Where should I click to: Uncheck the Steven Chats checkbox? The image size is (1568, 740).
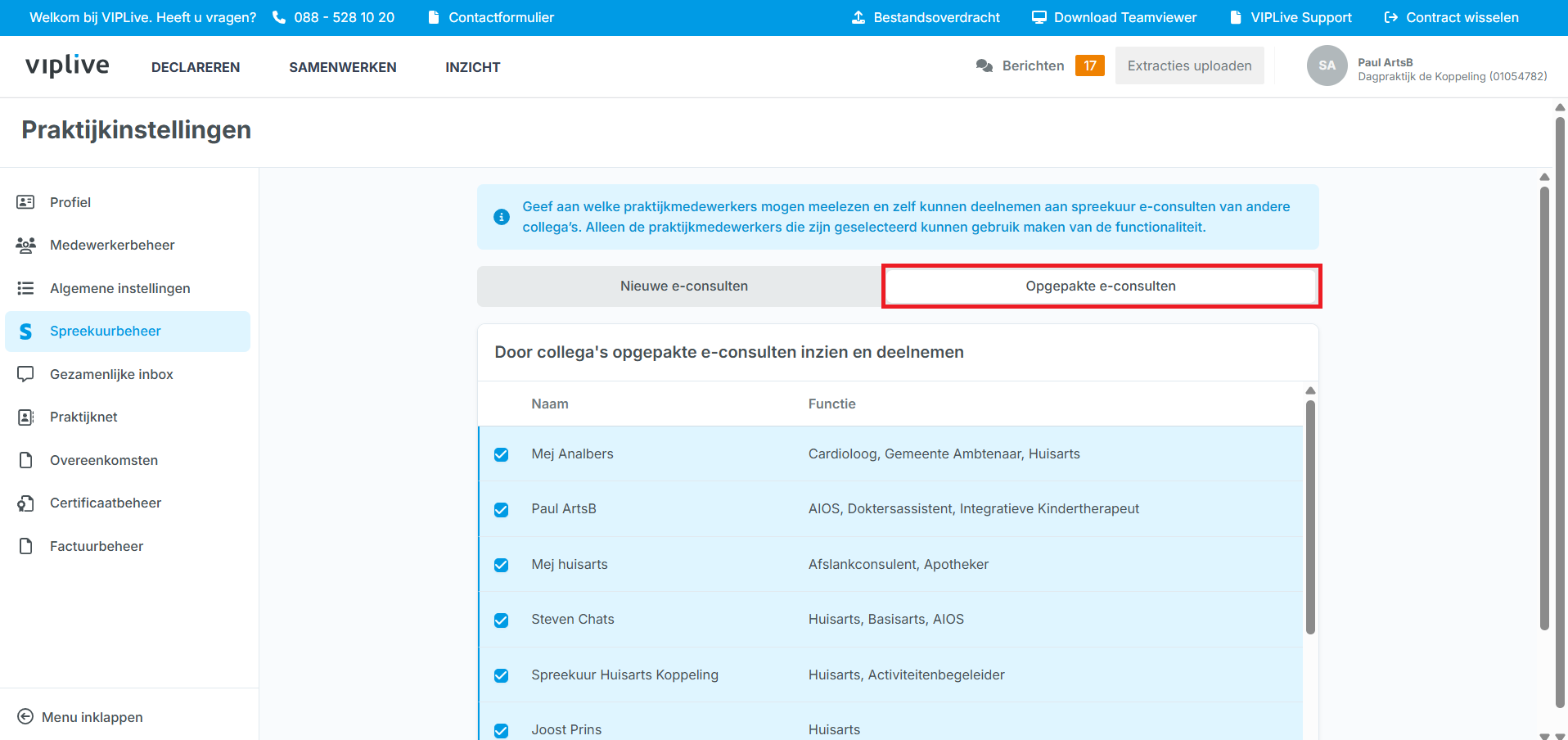coord(502,620)
